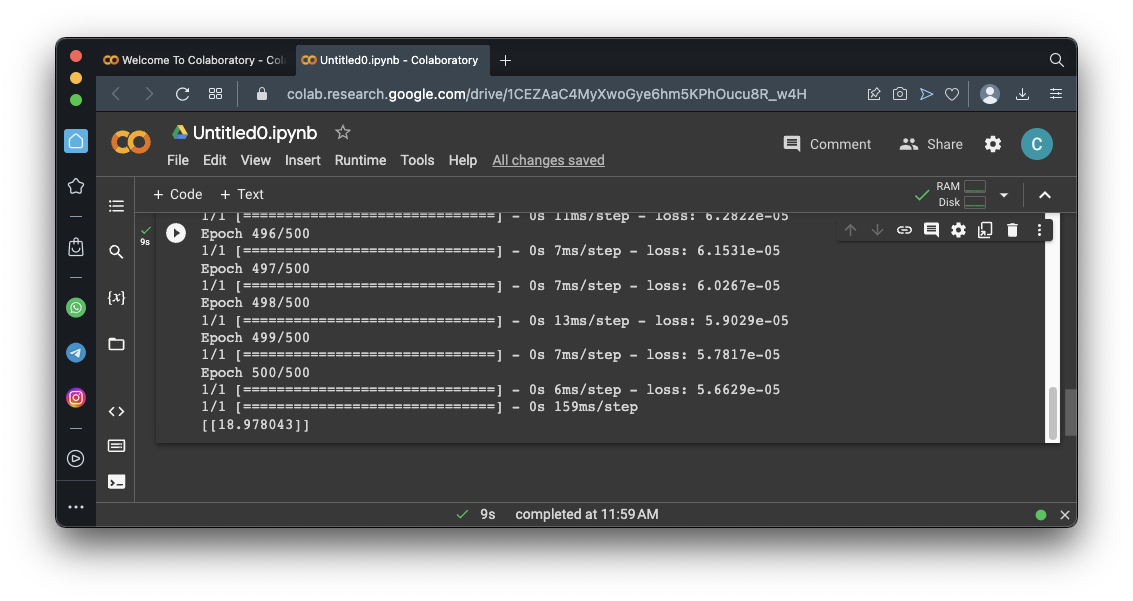
Task: Star the Untitled0.ipynb notebook
Action: (x=343, y=132)
